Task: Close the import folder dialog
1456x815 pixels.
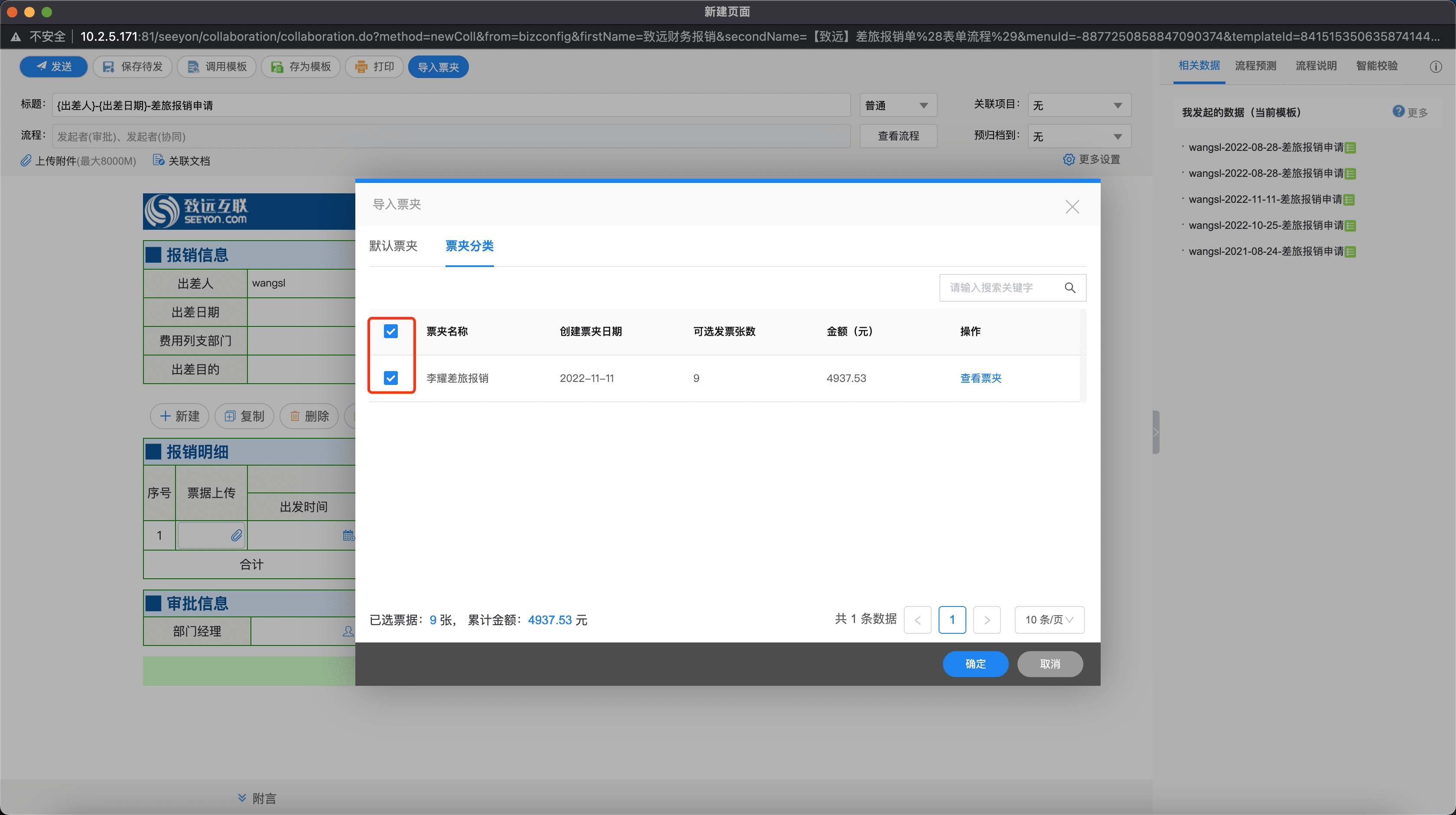Action: (x=1072, y=206)
